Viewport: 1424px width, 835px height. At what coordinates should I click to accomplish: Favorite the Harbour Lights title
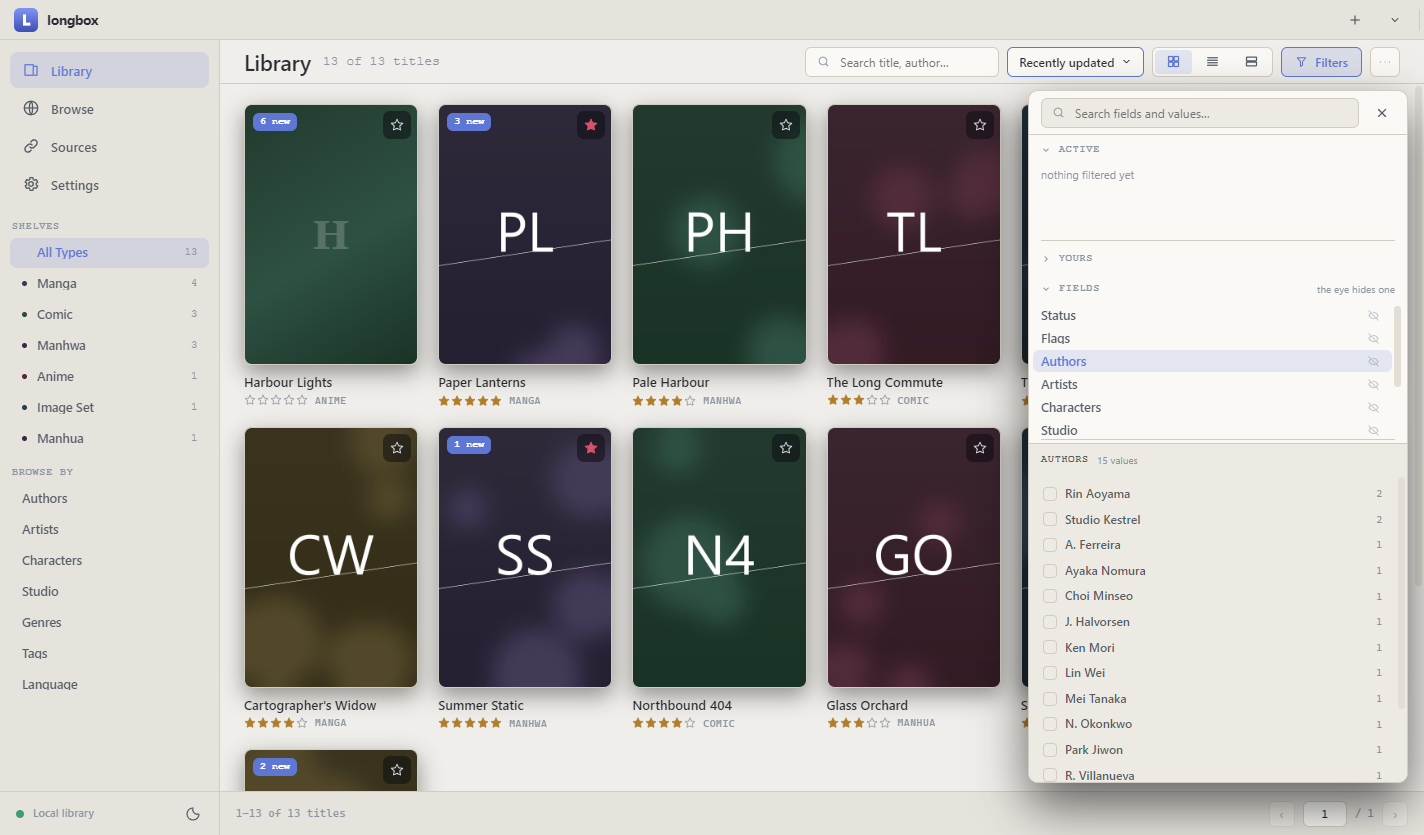(397, 125)
